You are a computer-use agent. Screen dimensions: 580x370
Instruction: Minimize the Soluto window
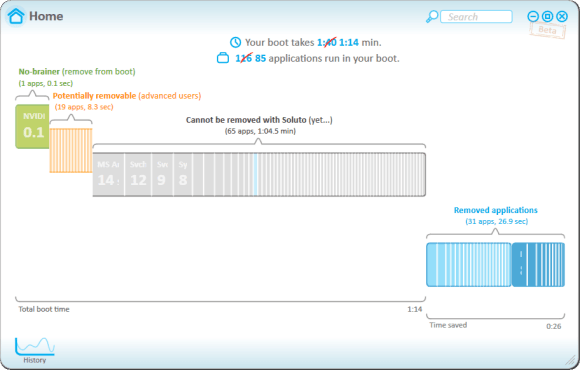tap(533, 16)
